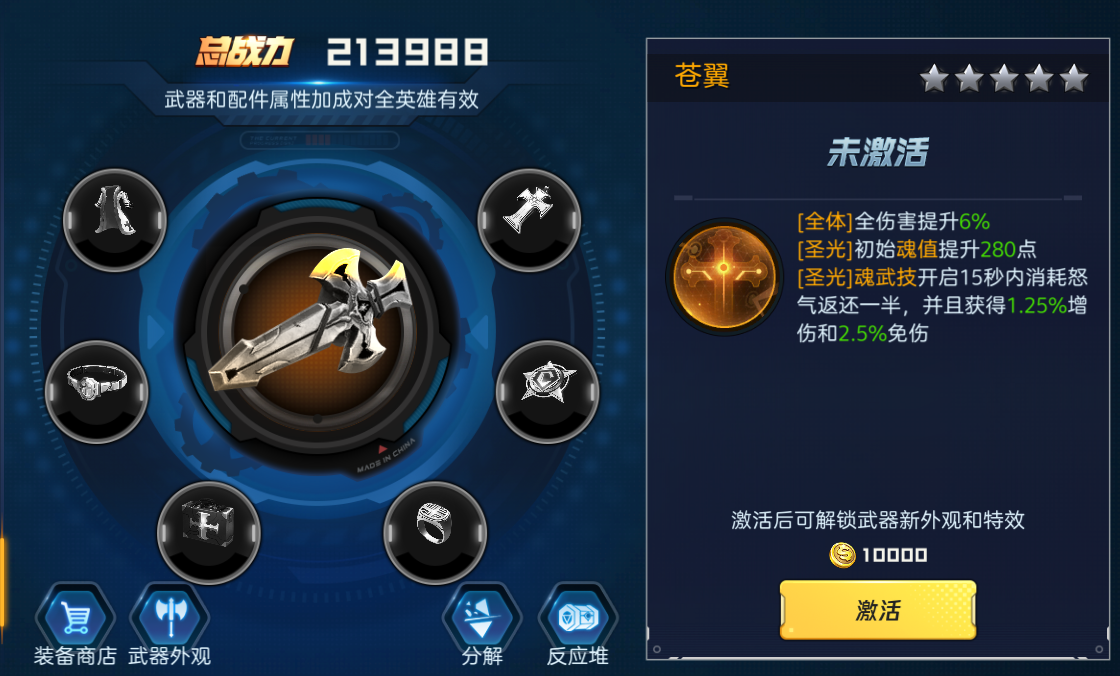Viewport: 1120px width, 676px height.
Task: Open the 装备商店 equipment shop
Action: [x=75, y=625]
